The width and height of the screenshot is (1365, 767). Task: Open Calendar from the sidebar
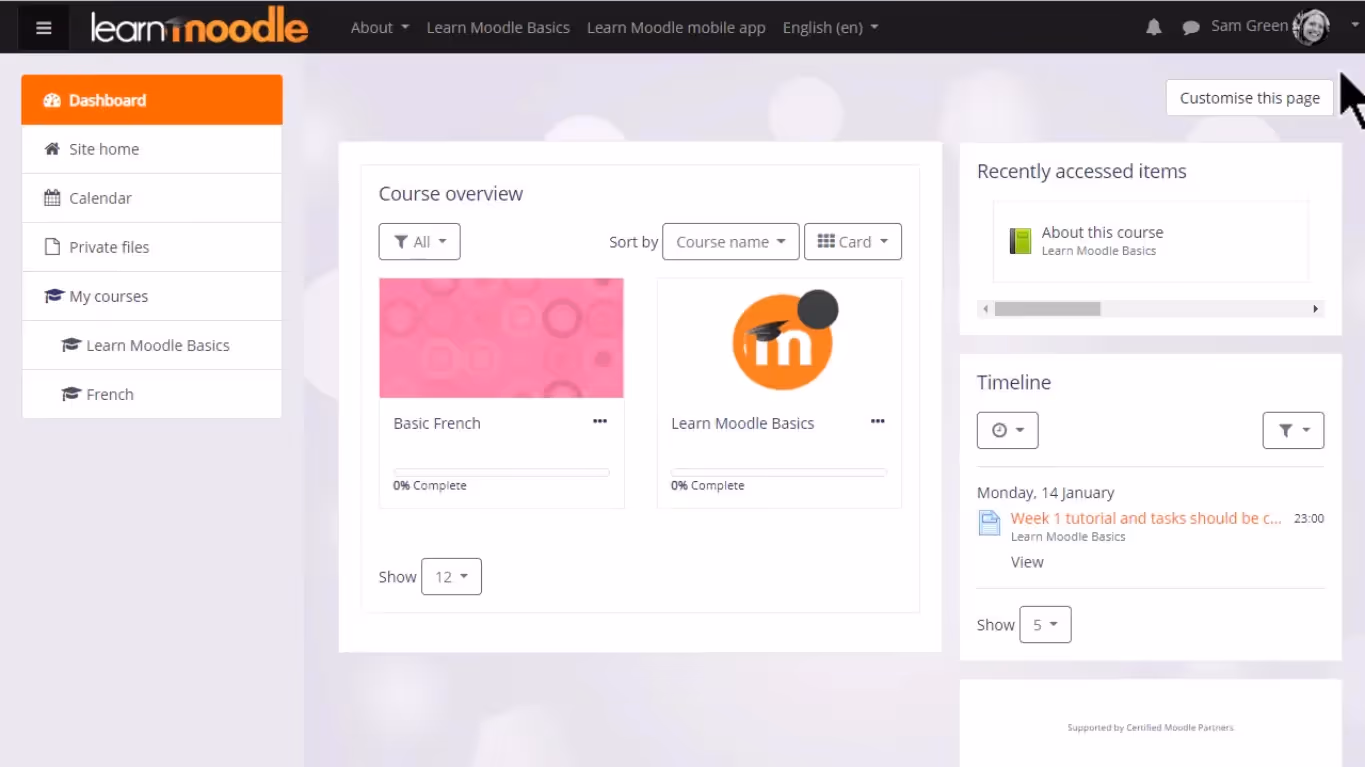[x=152, y=198]
